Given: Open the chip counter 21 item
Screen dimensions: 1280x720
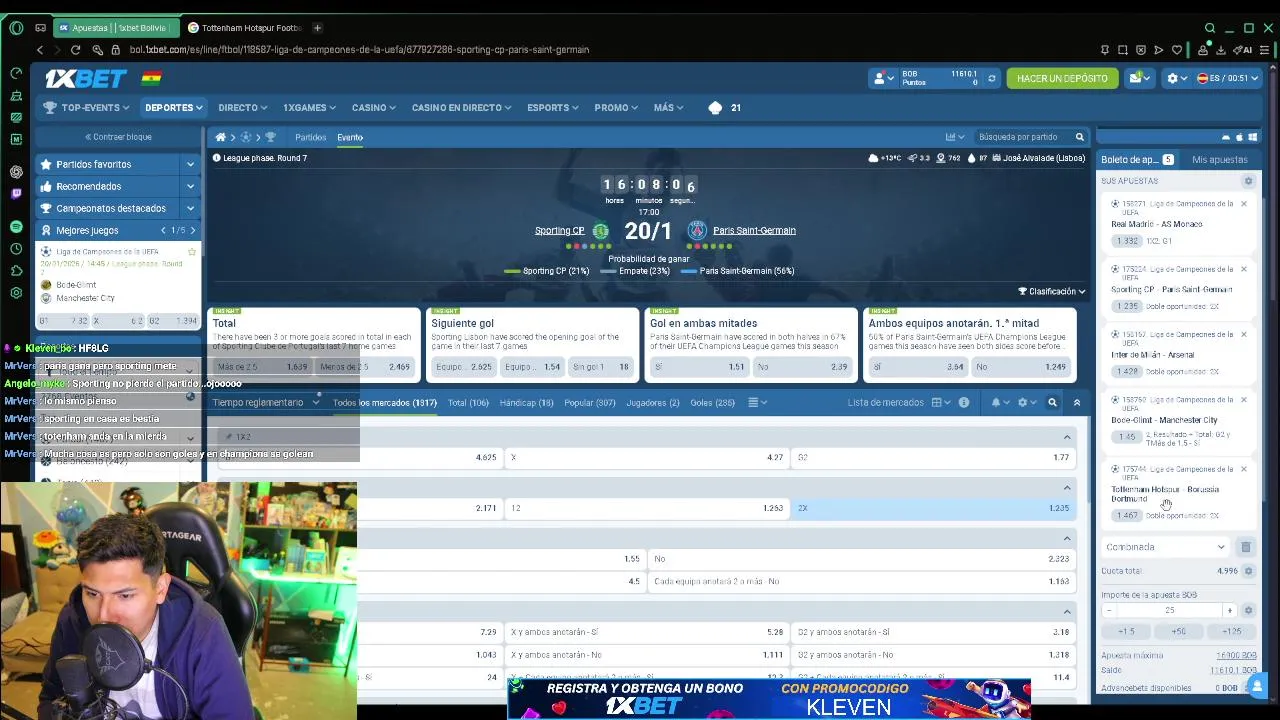Looking at the screenshot, I should (x=725, y=107).
